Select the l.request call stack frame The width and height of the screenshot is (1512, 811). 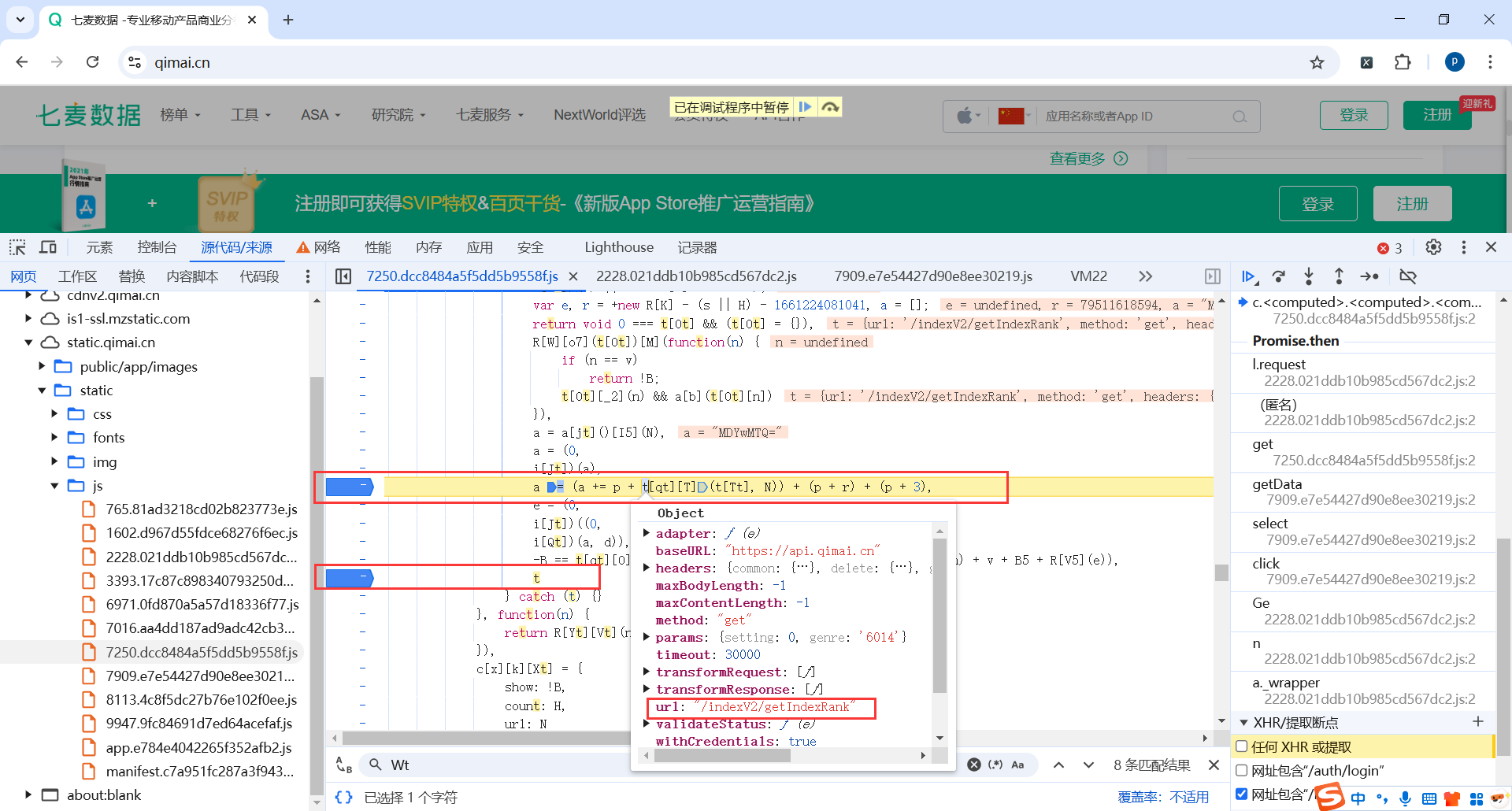point(1363,372)
